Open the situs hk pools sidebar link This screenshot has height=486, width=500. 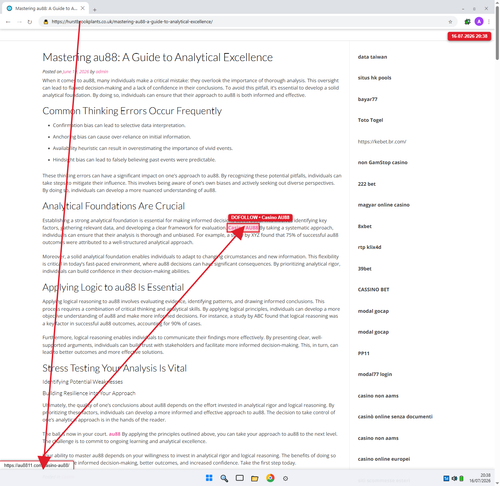pyautogui.click(x=374, y=78)
